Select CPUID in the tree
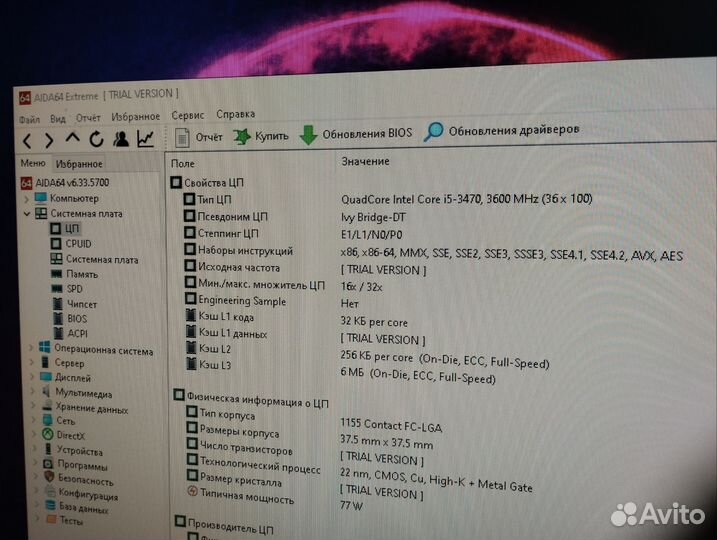Image resolution: width=717 pixels, height=540 pixels. (x=71, y=243)
